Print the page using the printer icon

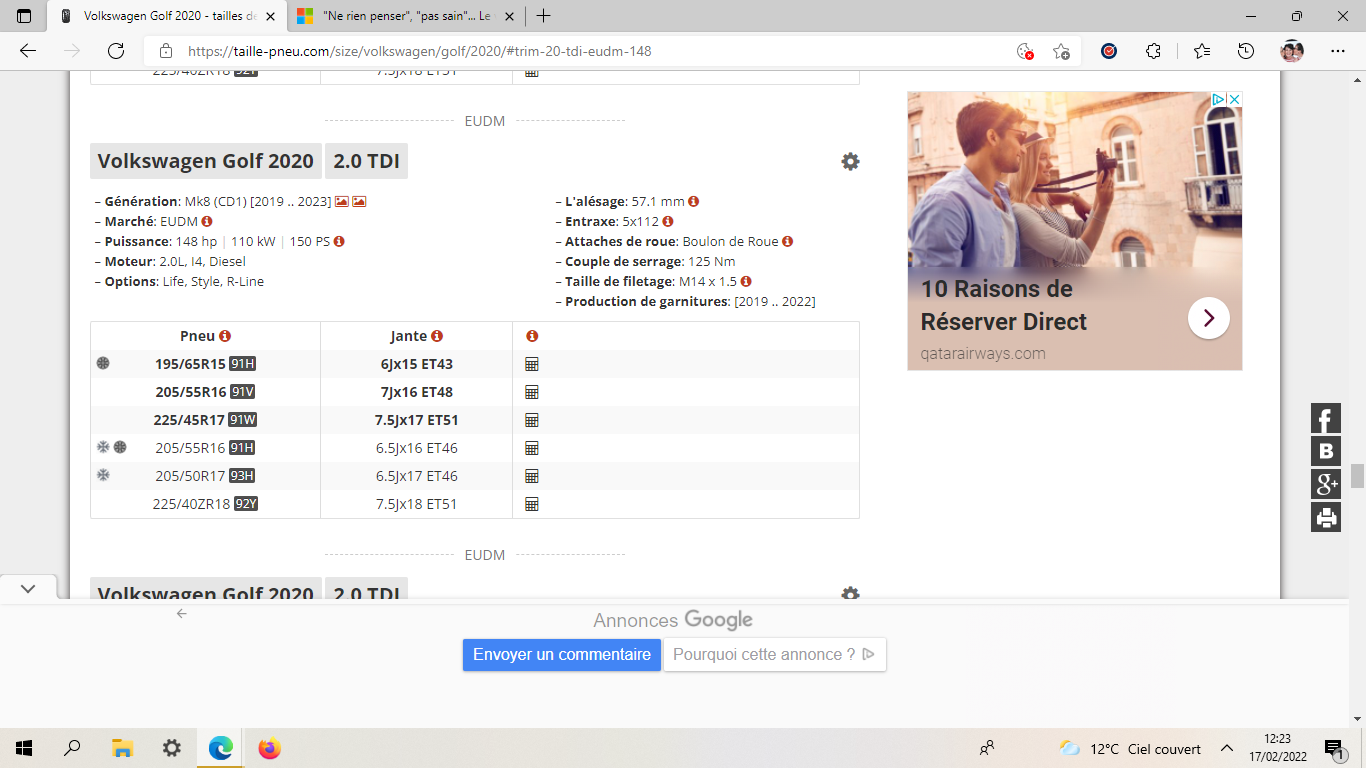[1326, 517]
